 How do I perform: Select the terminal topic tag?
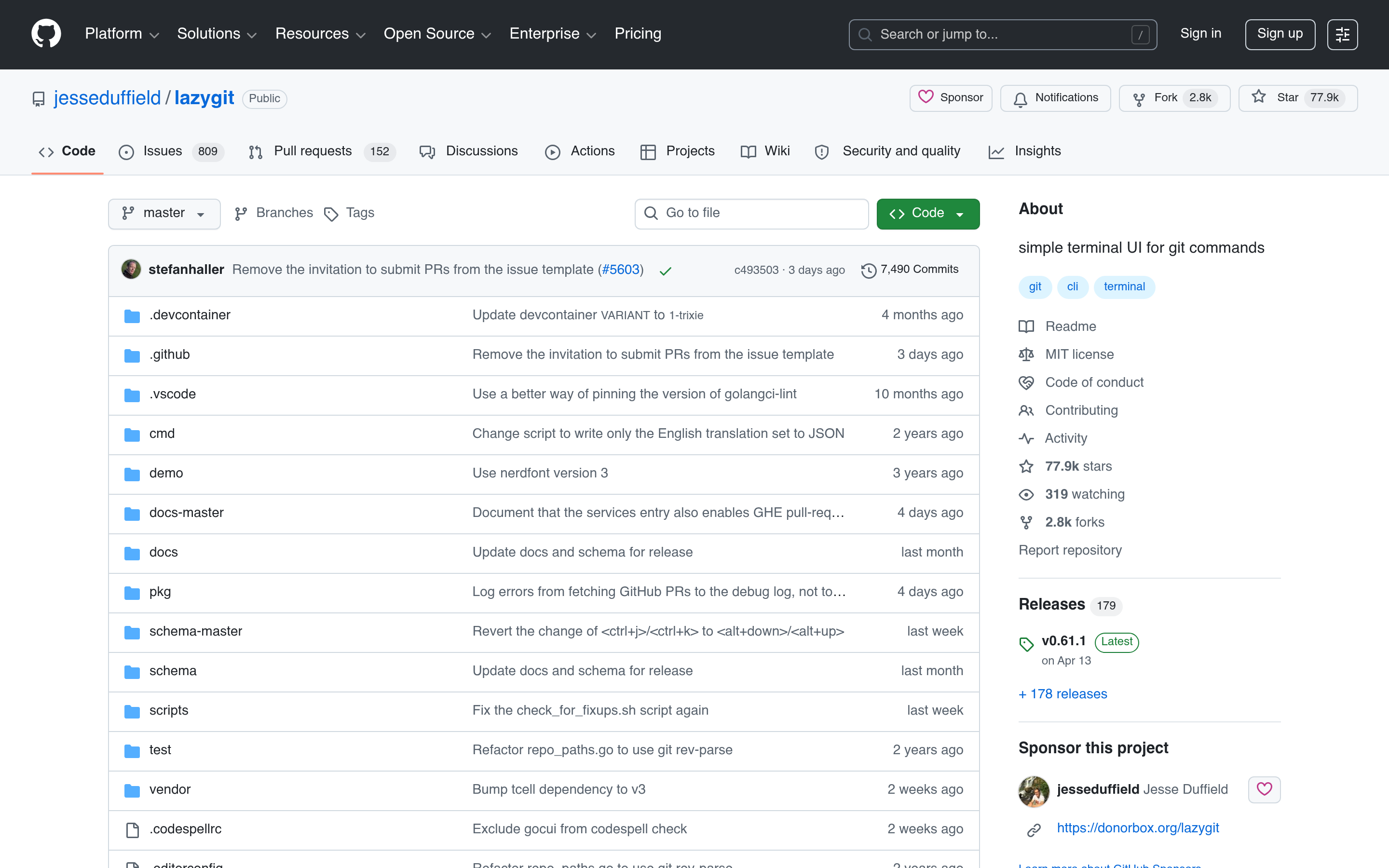pos(1124,286)
